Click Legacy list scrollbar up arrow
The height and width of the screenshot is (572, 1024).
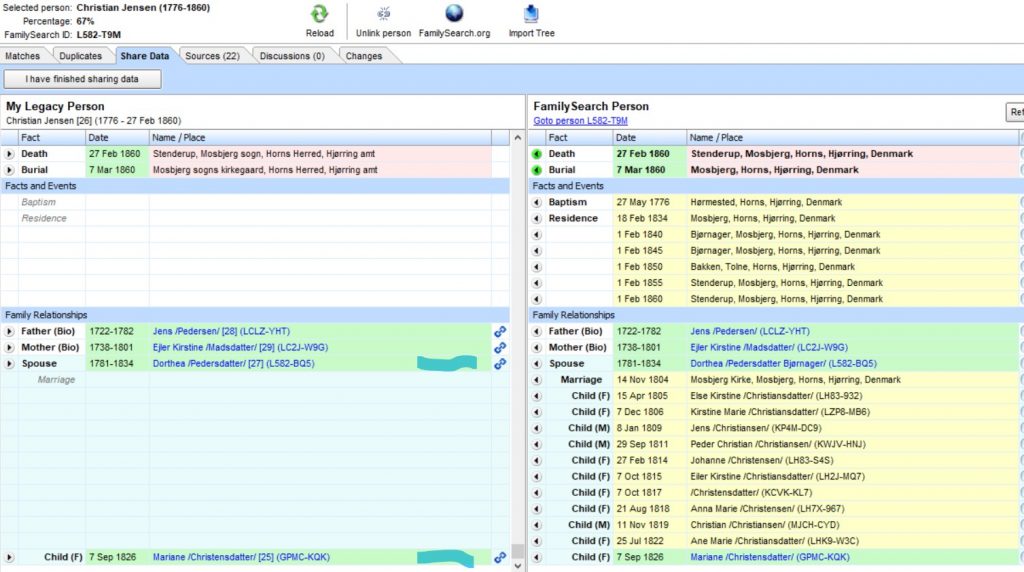517,138
